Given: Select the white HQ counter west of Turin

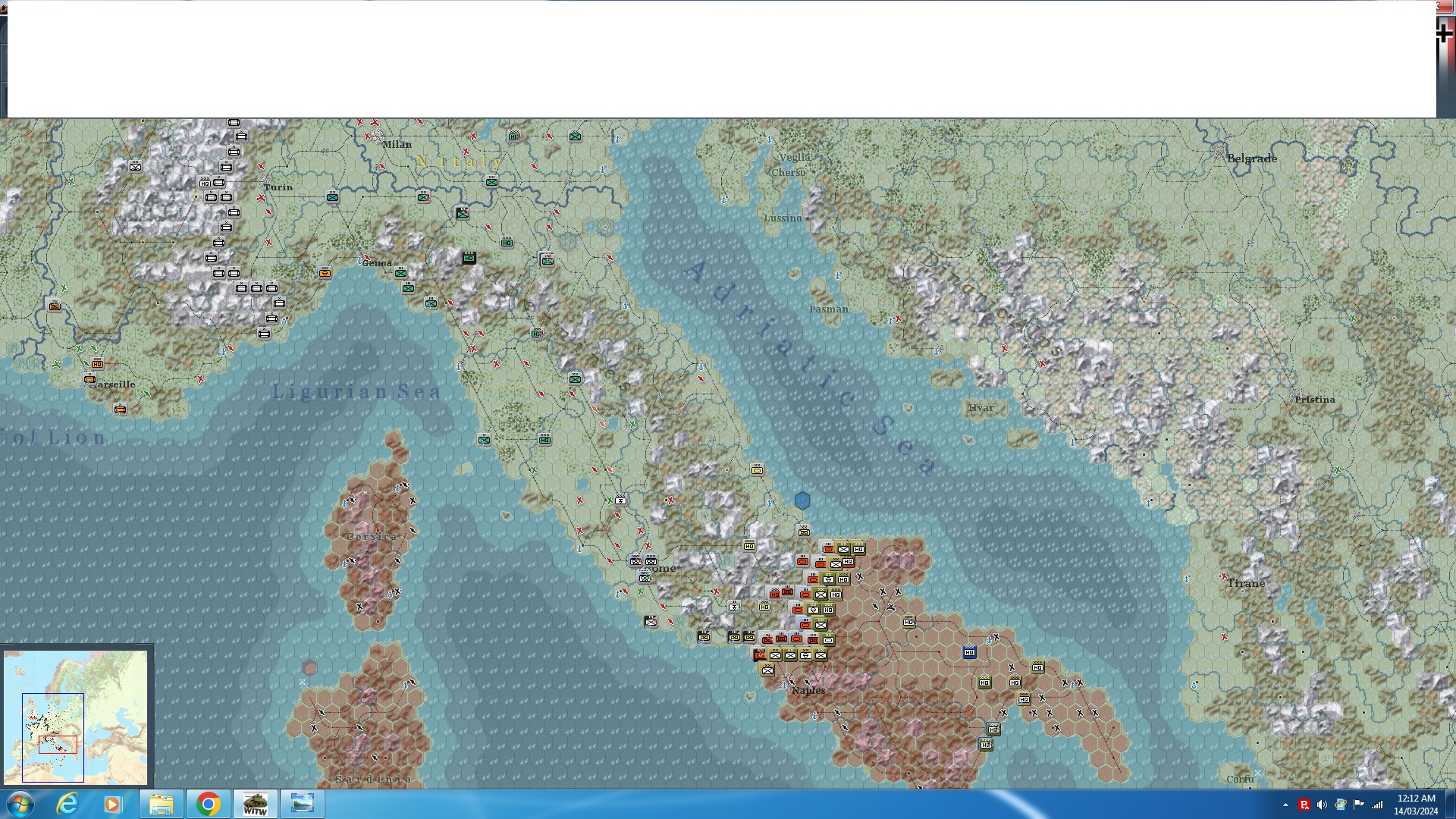Looking at the screenshot, I should pos(205,183).
